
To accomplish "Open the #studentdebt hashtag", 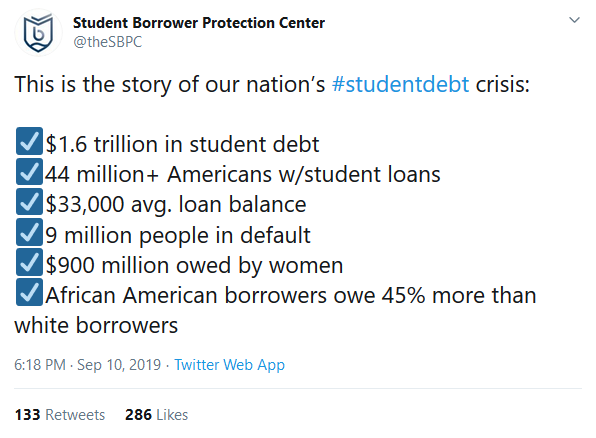I will [400, 84].
